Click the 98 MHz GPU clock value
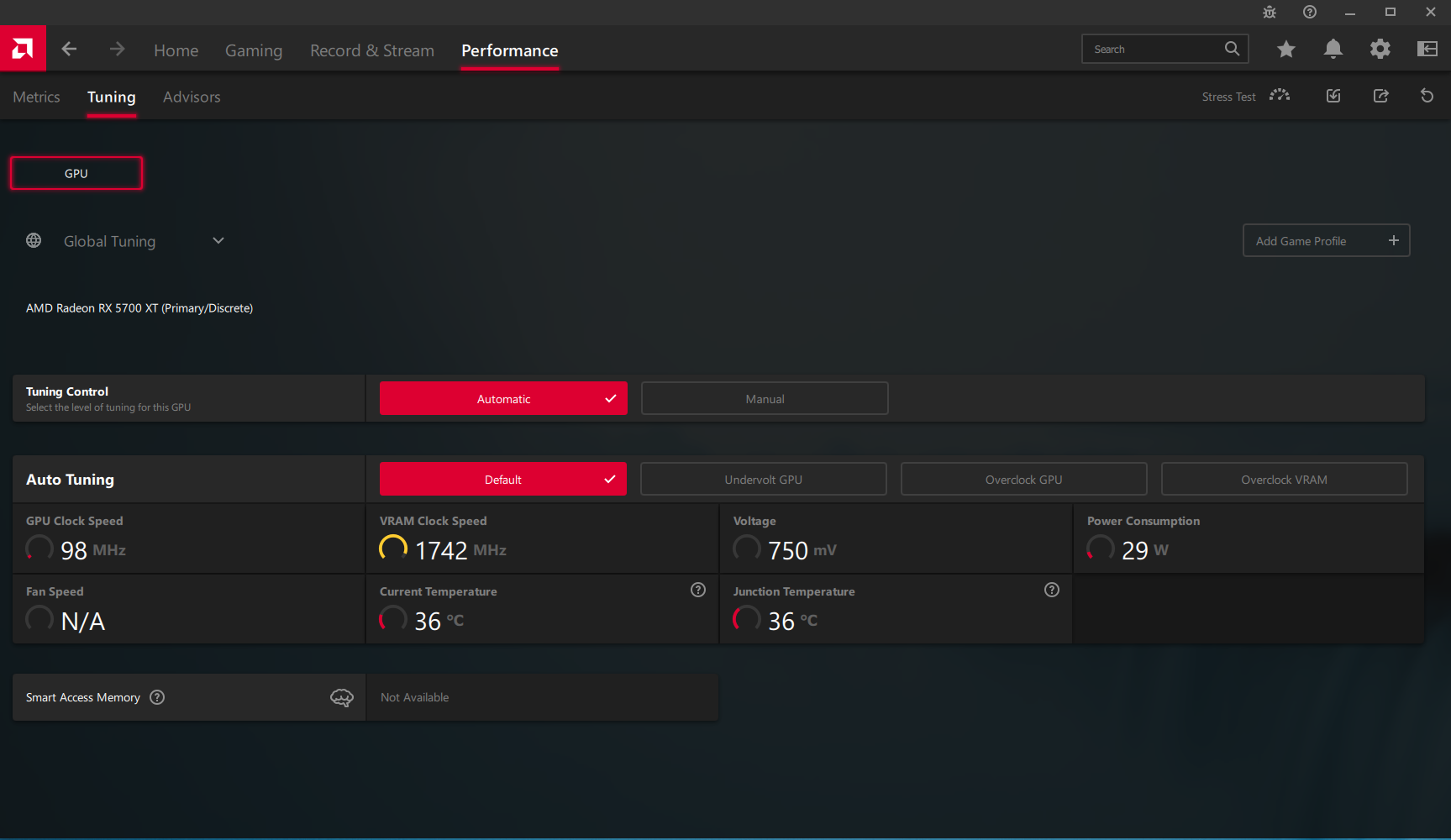The width and height of the screenshot is (1451, 840). click(x=93, y=550)
